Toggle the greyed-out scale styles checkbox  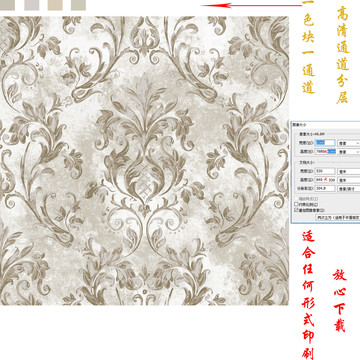[x=296, y=199]
